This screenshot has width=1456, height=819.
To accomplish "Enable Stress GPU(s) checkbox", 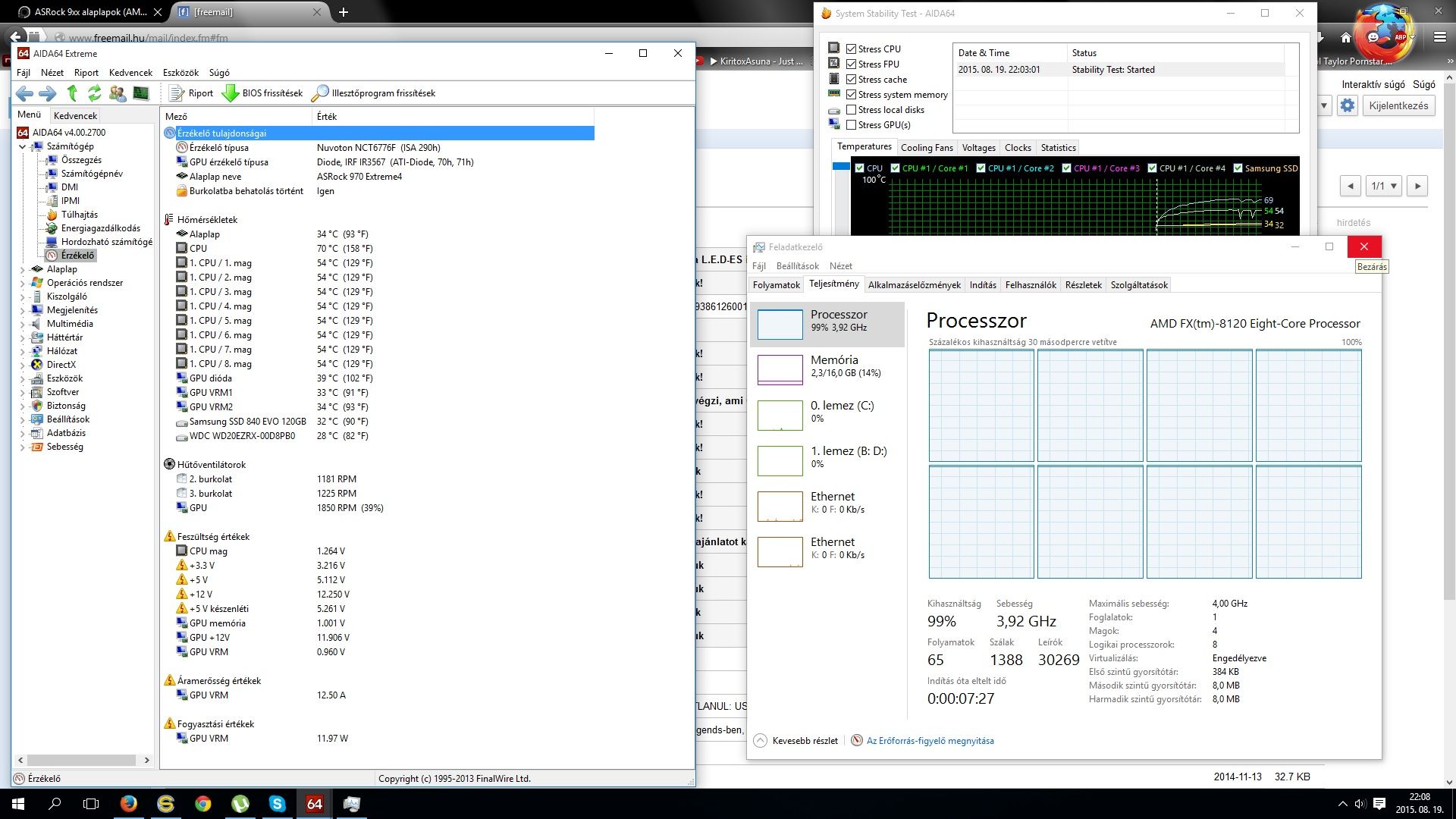I will coord(851,124).
